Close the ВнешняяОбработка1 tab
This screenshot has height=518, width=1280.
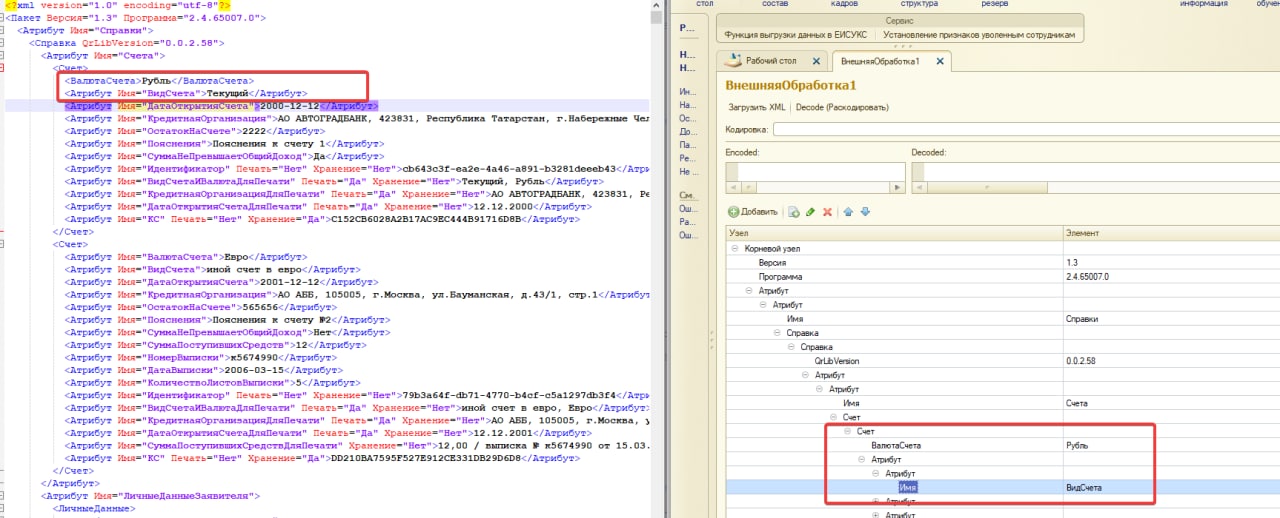939,61
